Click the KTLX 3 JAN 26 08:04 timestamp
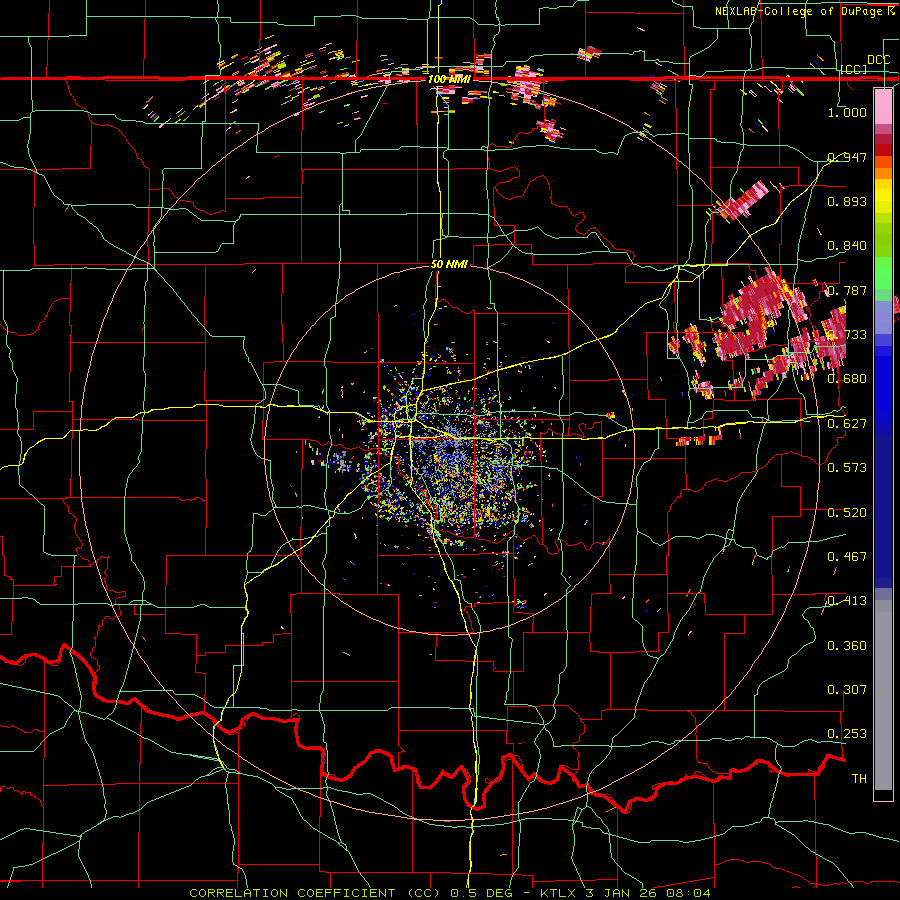Viewport: 900px width, 900px height. tap(625, 893)
